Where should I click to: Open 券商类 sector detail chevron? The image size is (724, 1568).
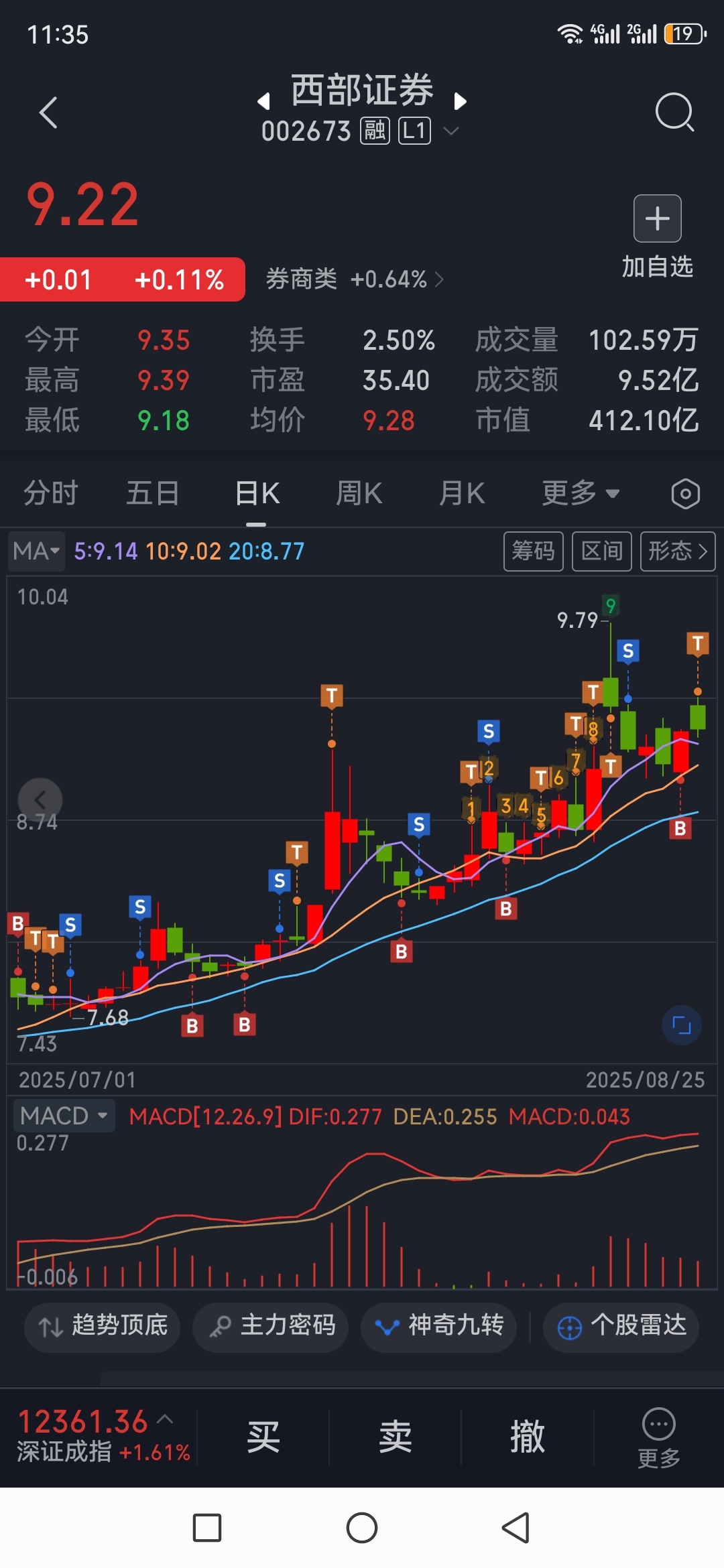click(x=440, y=279)
